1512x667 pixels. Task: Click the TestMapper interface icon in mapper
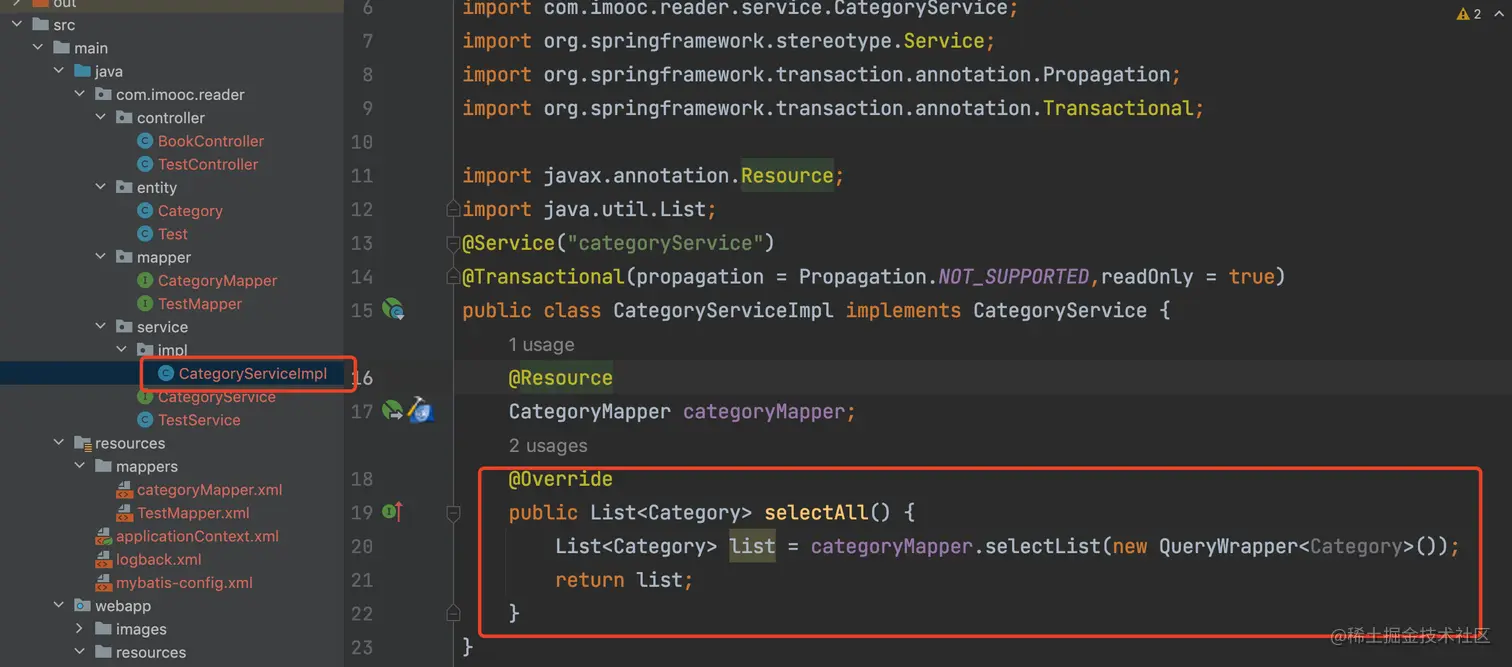pyautogui.click(x=145, y=304)
